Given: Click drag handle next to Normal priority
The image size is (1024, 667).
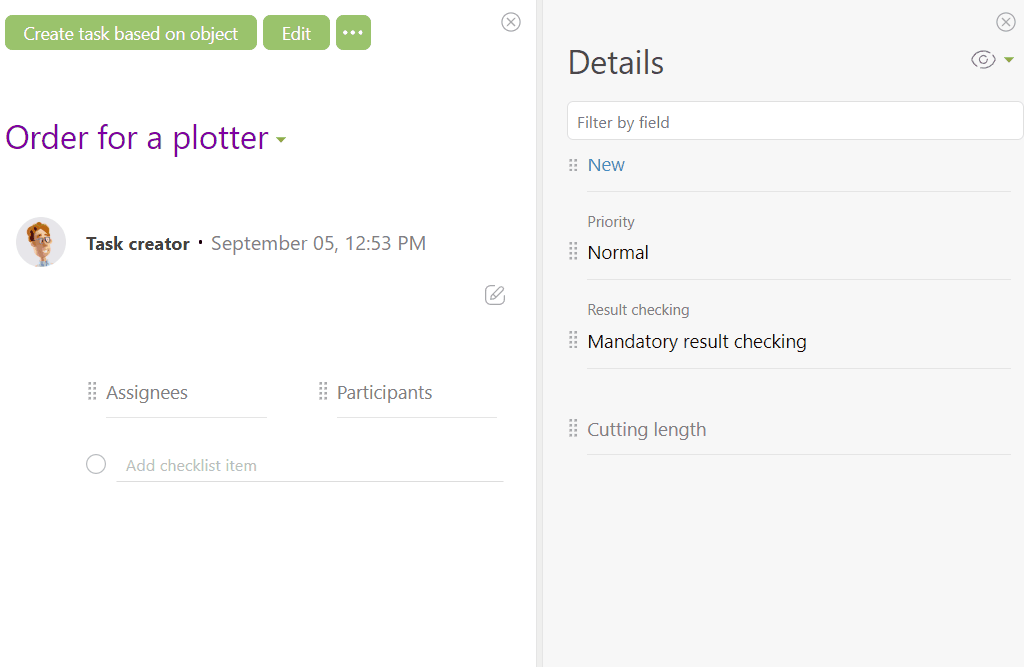Looking at the screenshot, I should (x=573, y=251).
